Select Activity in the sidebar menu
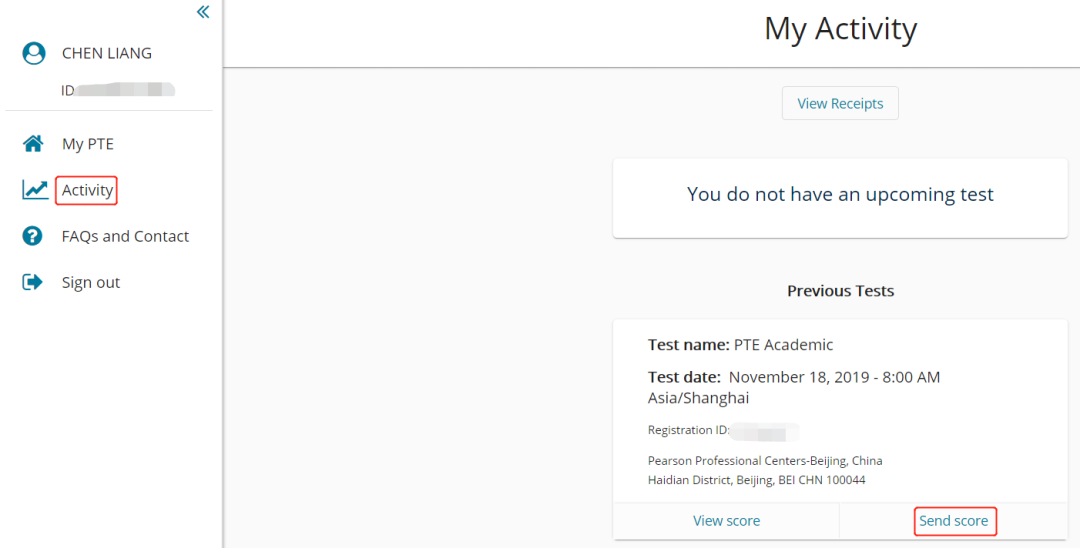Screen dimensions: 1080x548 point(87,190)
